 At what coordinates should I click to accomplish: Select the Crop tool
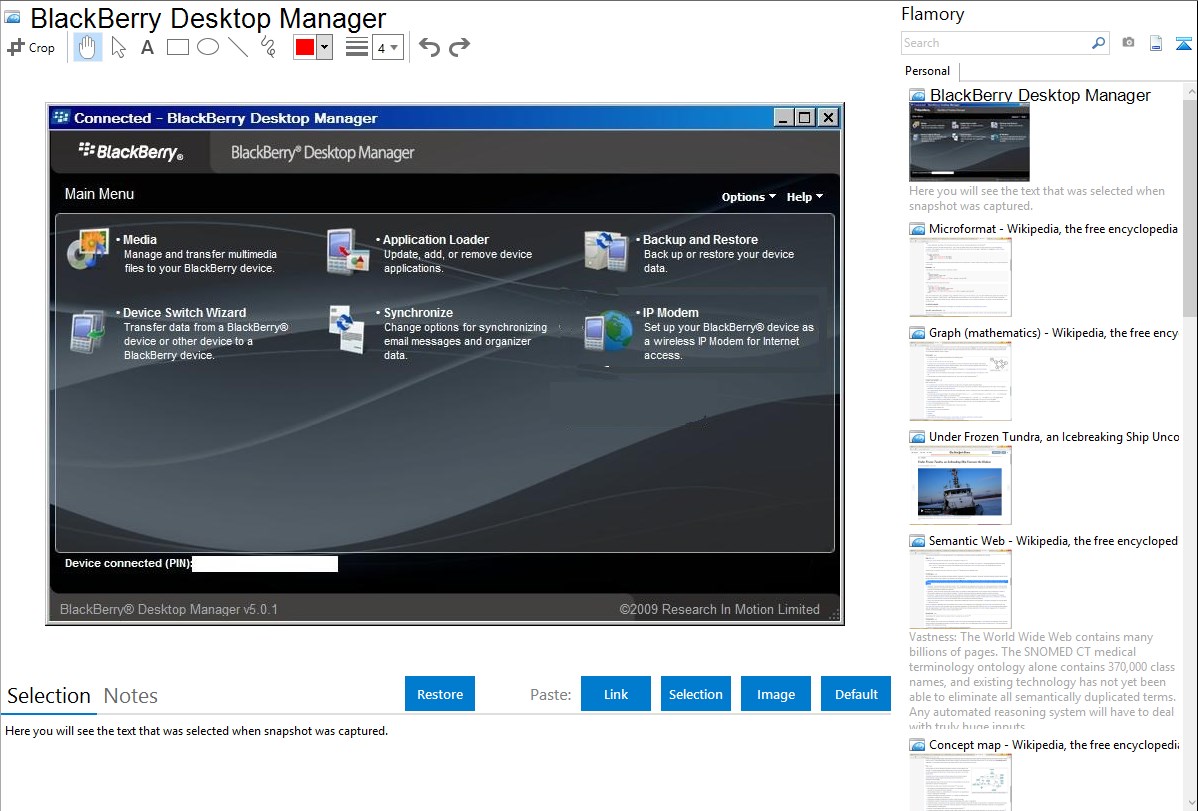[x=31, y=47]
